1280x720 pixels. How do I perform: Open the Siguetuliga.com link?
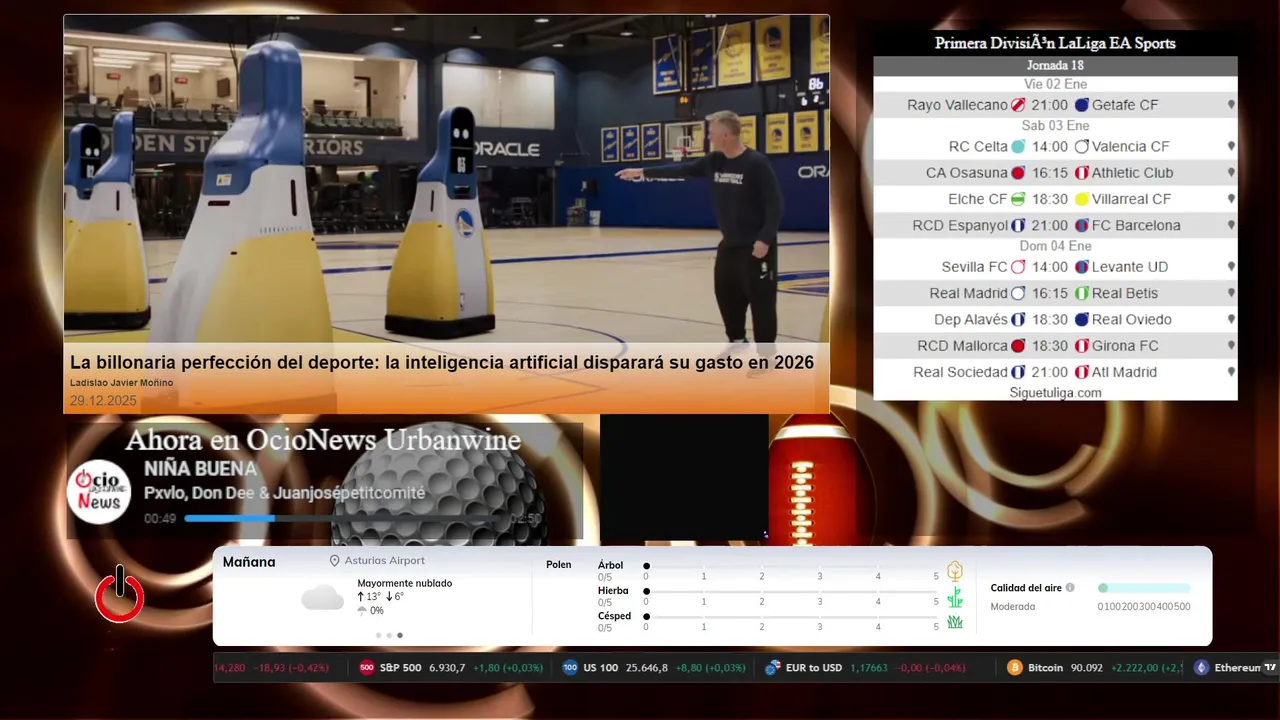pos(1055,393)
